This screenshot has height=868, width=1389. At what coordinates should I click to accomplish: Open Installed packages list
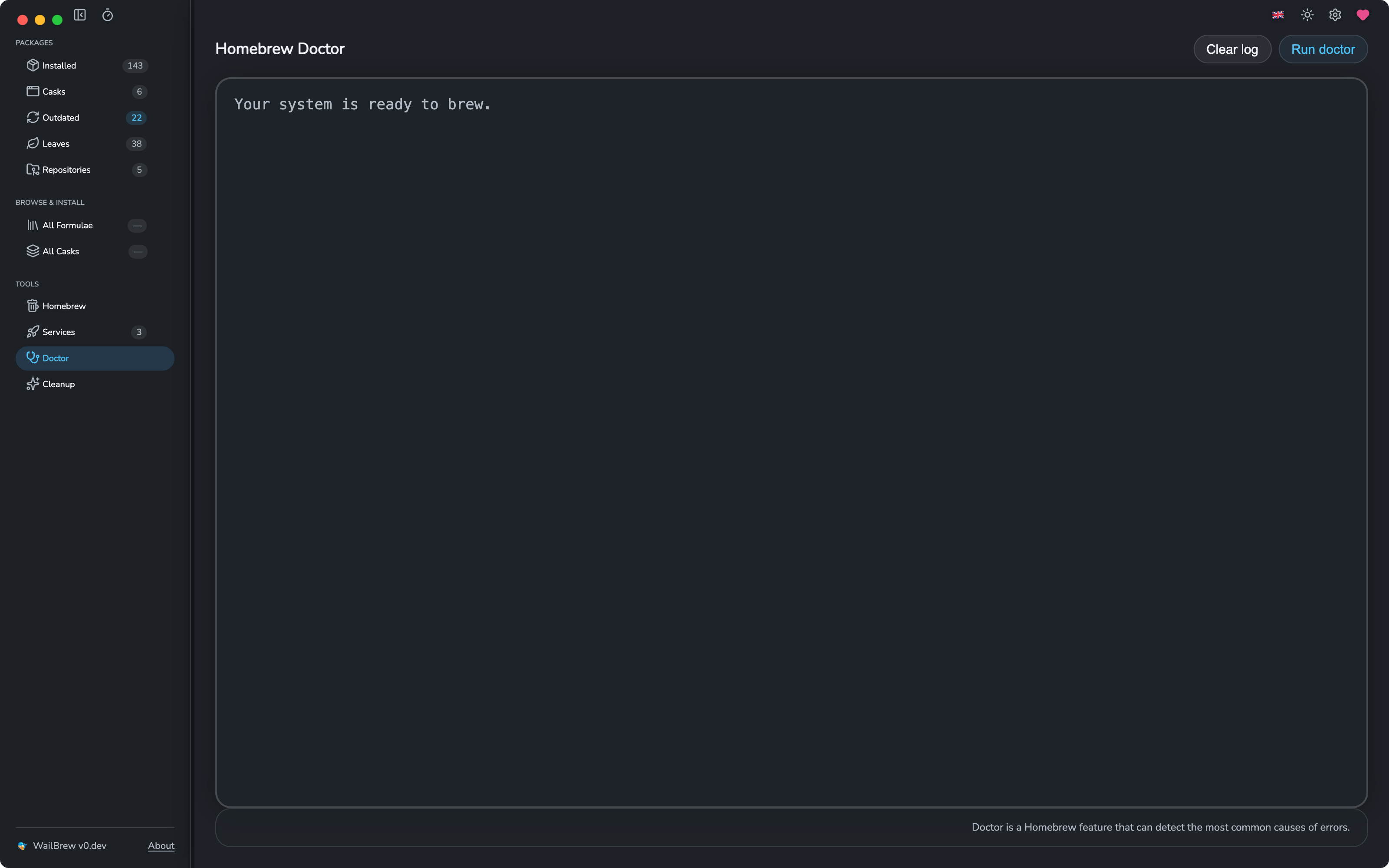(x=95, y=66)
